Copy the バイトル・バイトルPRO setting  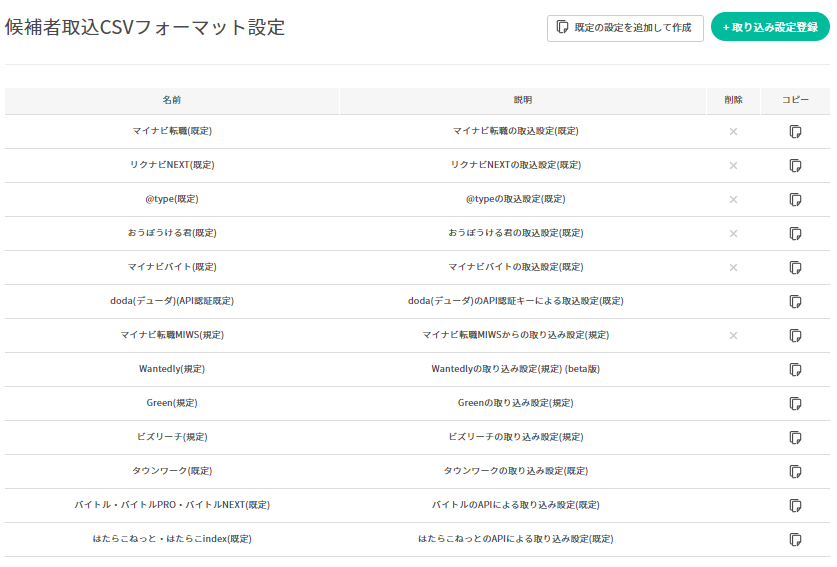coord(795,506)
